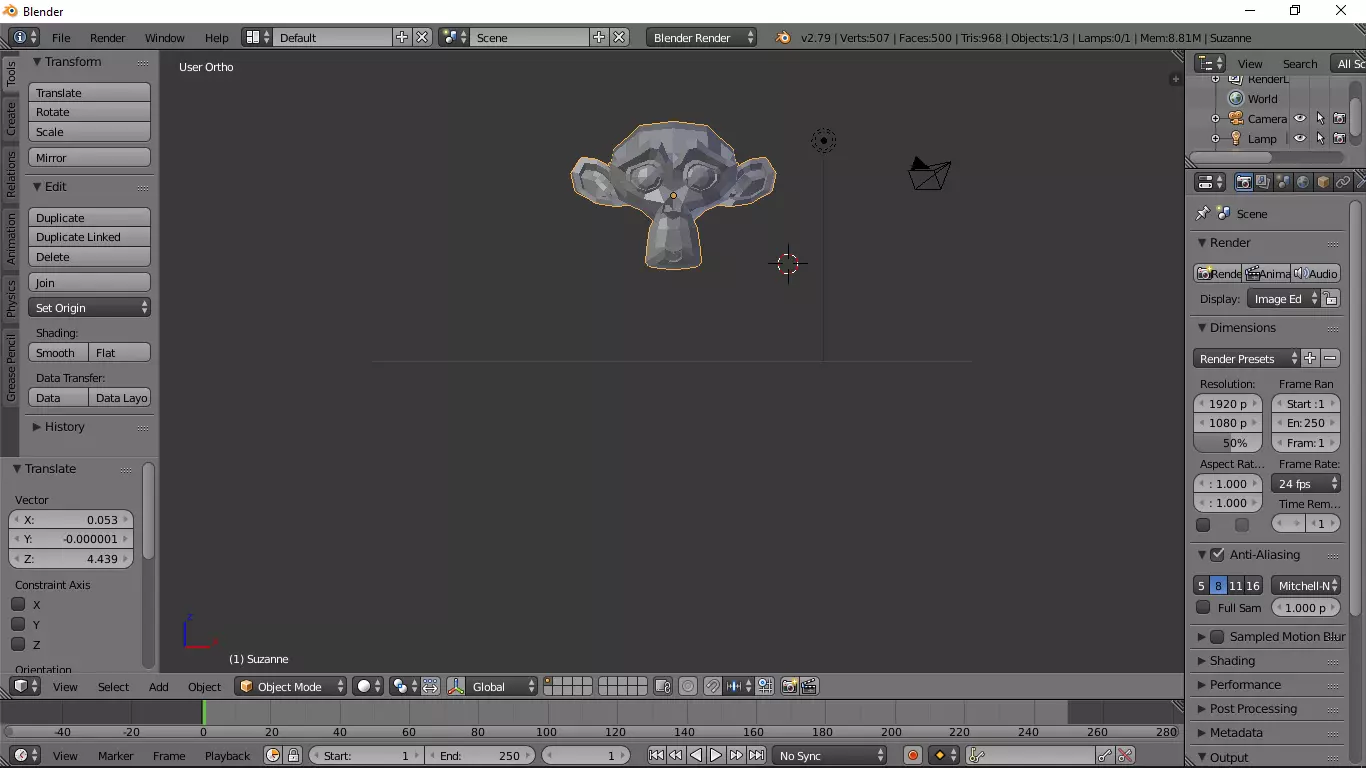This screenshot has width=1366, height=768.
Task: Toggle Camera visibility eye in outliner
Action: pyautogui.click(x=1300, y=118)
